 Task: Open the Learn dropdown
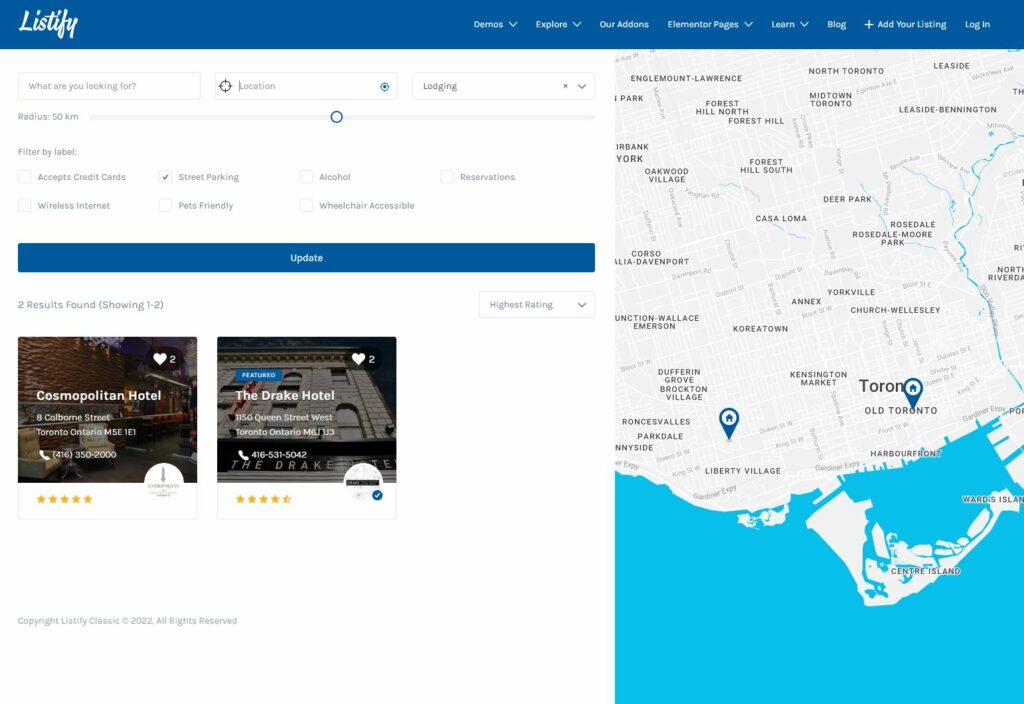click(x=790, y=25)
